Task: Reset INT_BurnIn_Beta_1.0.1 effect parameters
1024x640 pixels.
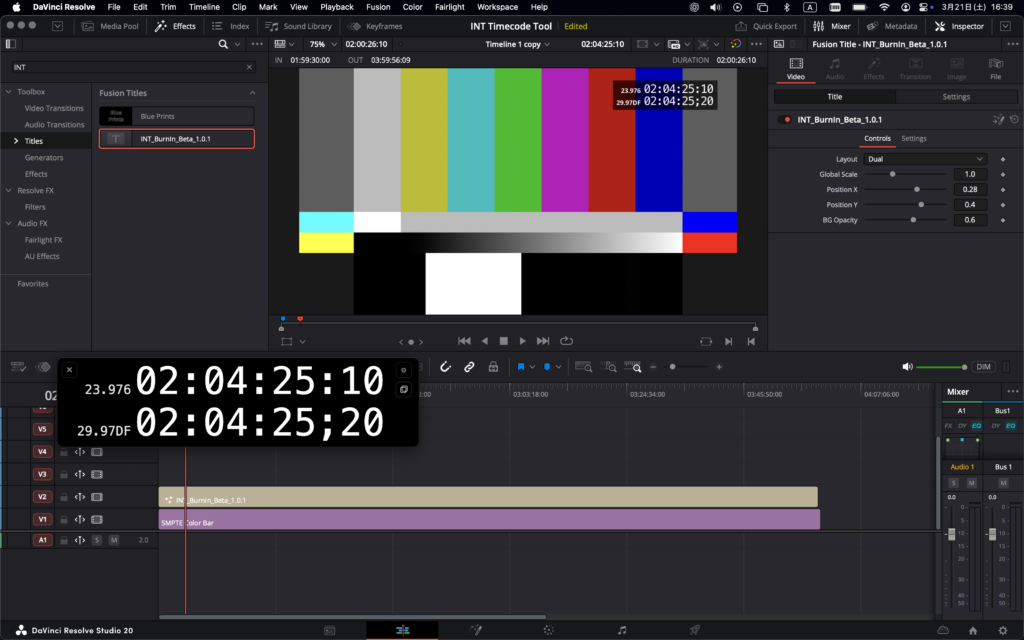Action: coord(1014,119)
